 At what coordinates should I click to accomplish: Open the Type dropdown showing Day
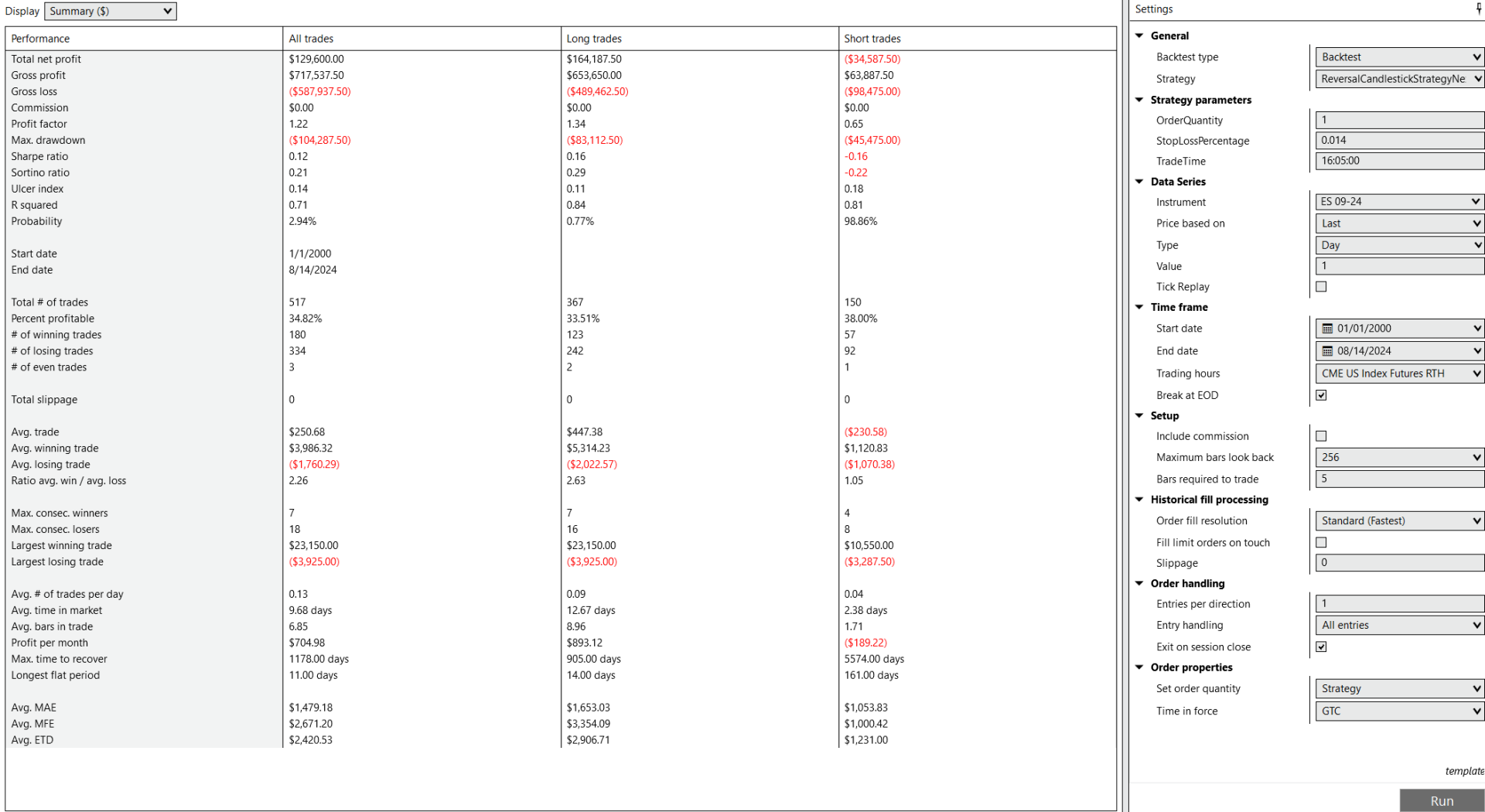pyautogui.click(x=1400, y=245)
